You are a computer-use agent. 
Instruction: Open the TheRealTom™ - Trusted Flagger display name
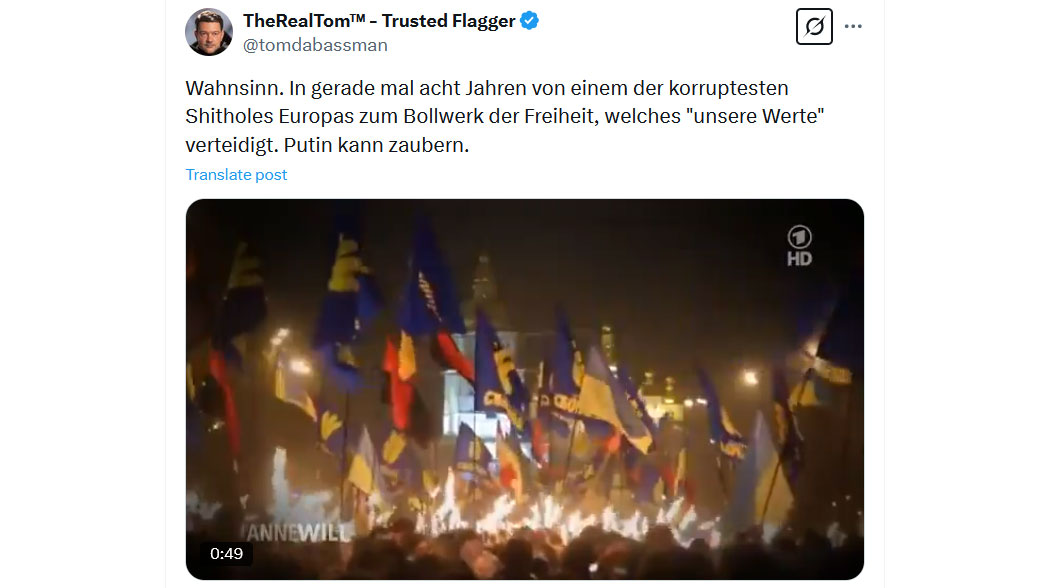(x=379, y=21)
